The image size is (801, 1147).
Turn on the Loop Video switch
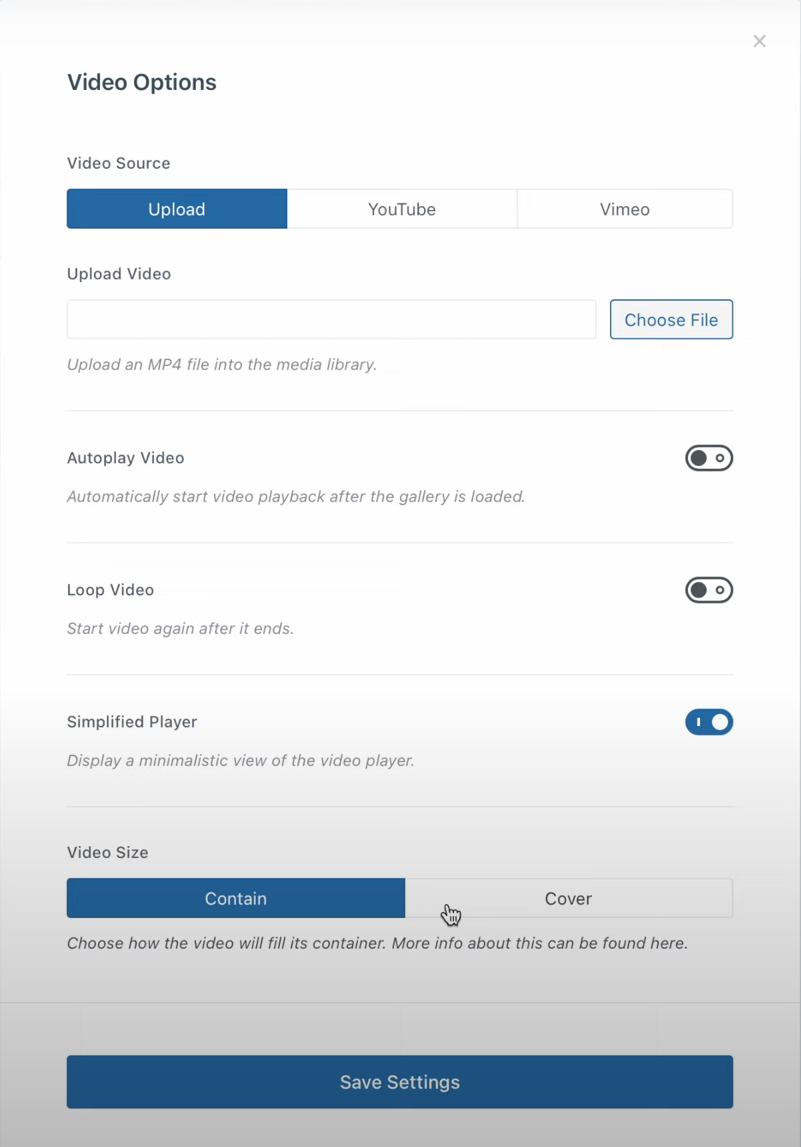pyautogui.click(x=708, y=590)
